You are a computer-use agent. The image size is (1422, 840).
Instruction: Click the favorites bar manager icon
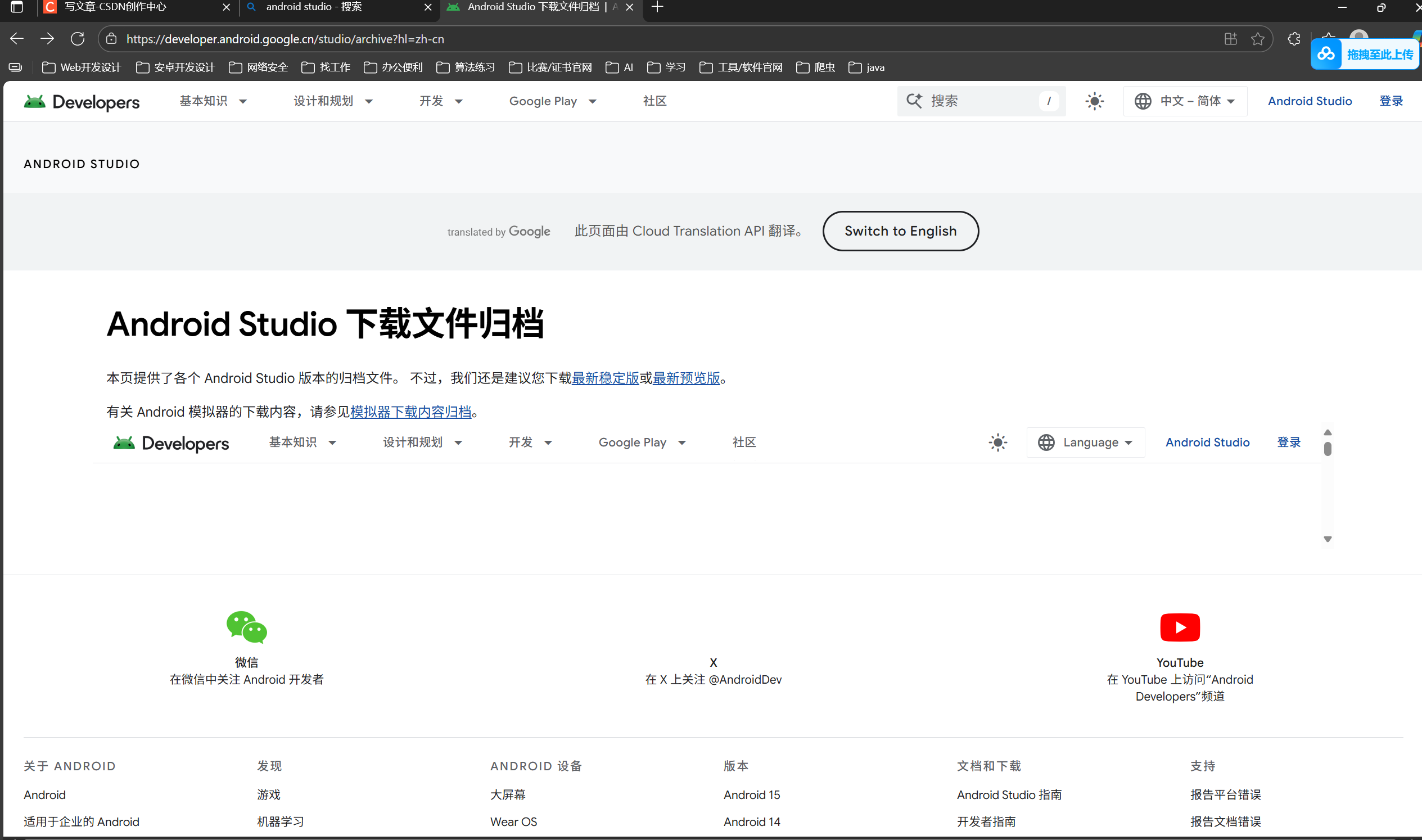click(x=15, y=67)
